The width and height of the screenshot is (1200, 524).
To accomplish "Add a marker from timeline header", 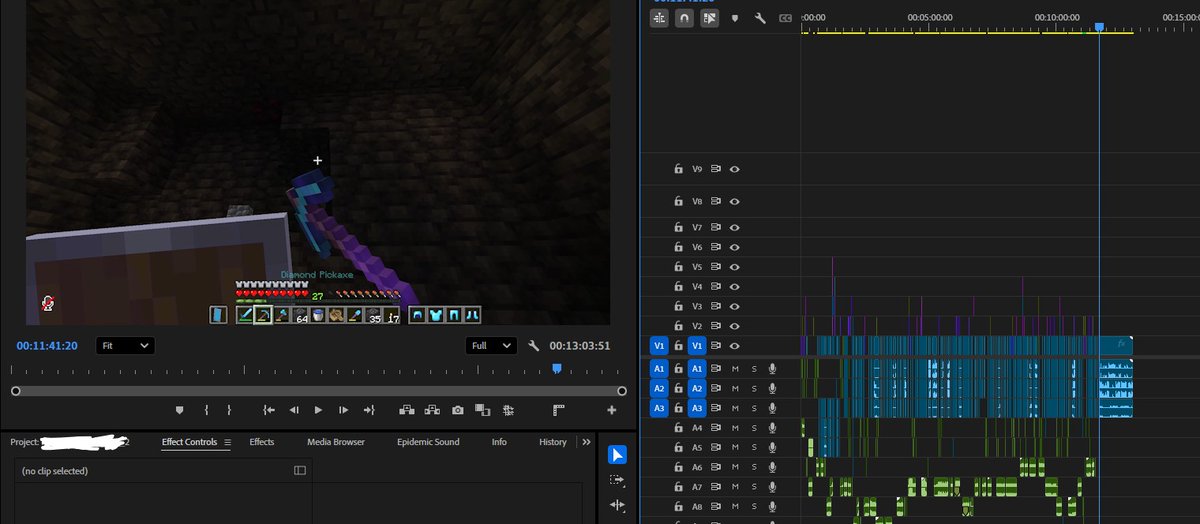I will click(x=735, y=18).
